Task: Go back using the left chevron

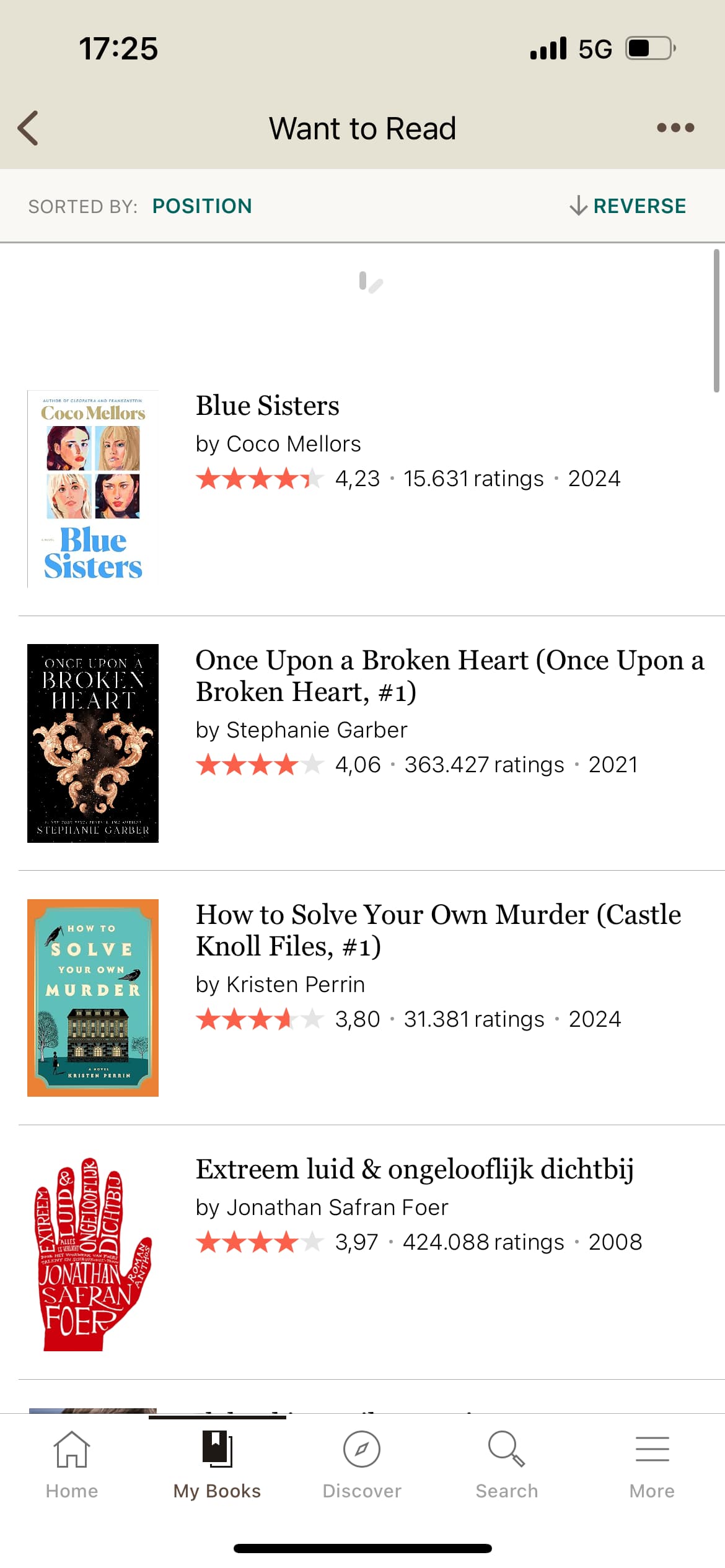Action: (x=28, y=128)
